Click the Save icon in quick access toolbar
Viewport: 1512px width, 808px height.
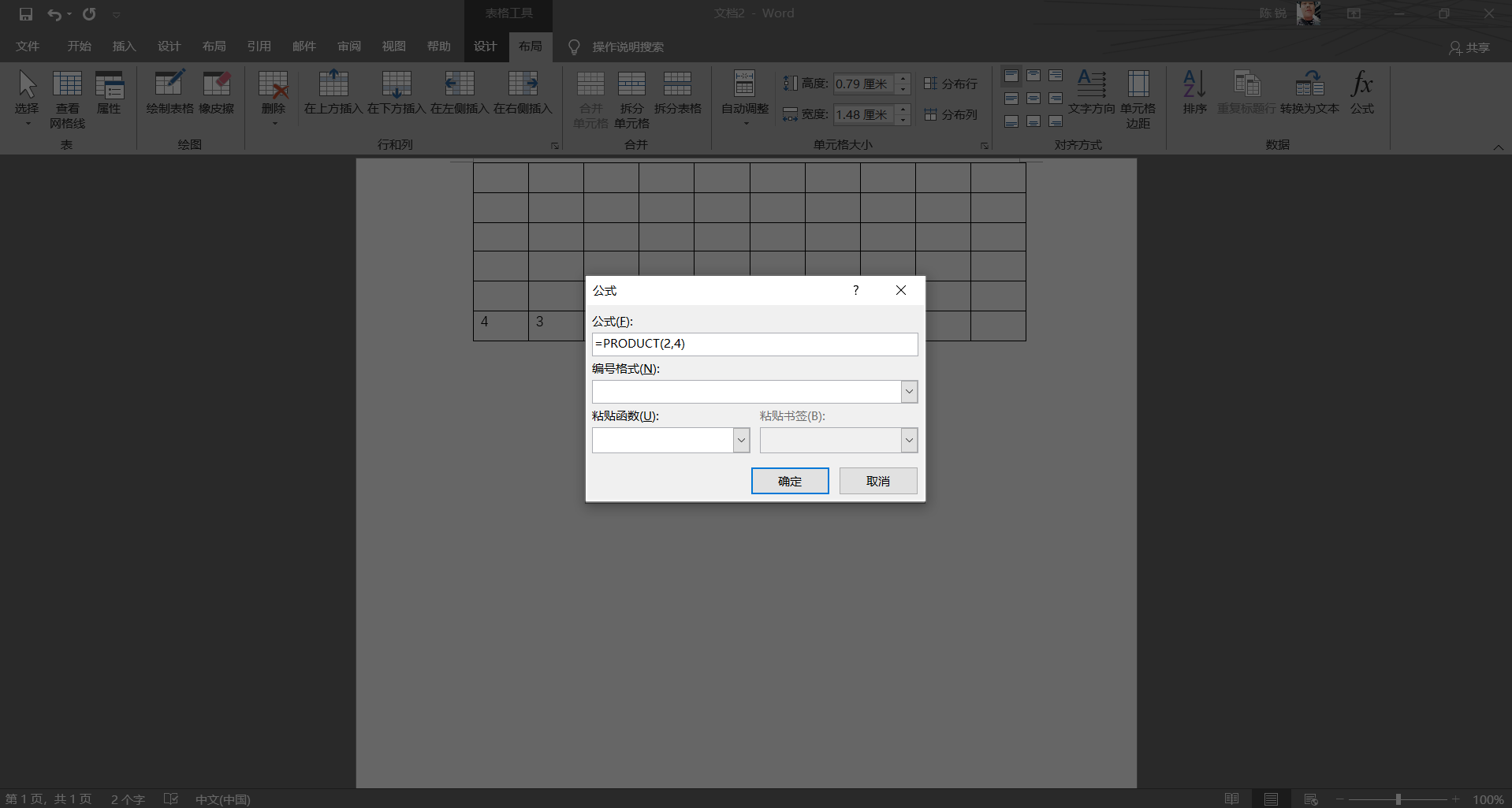click(26, 14)
